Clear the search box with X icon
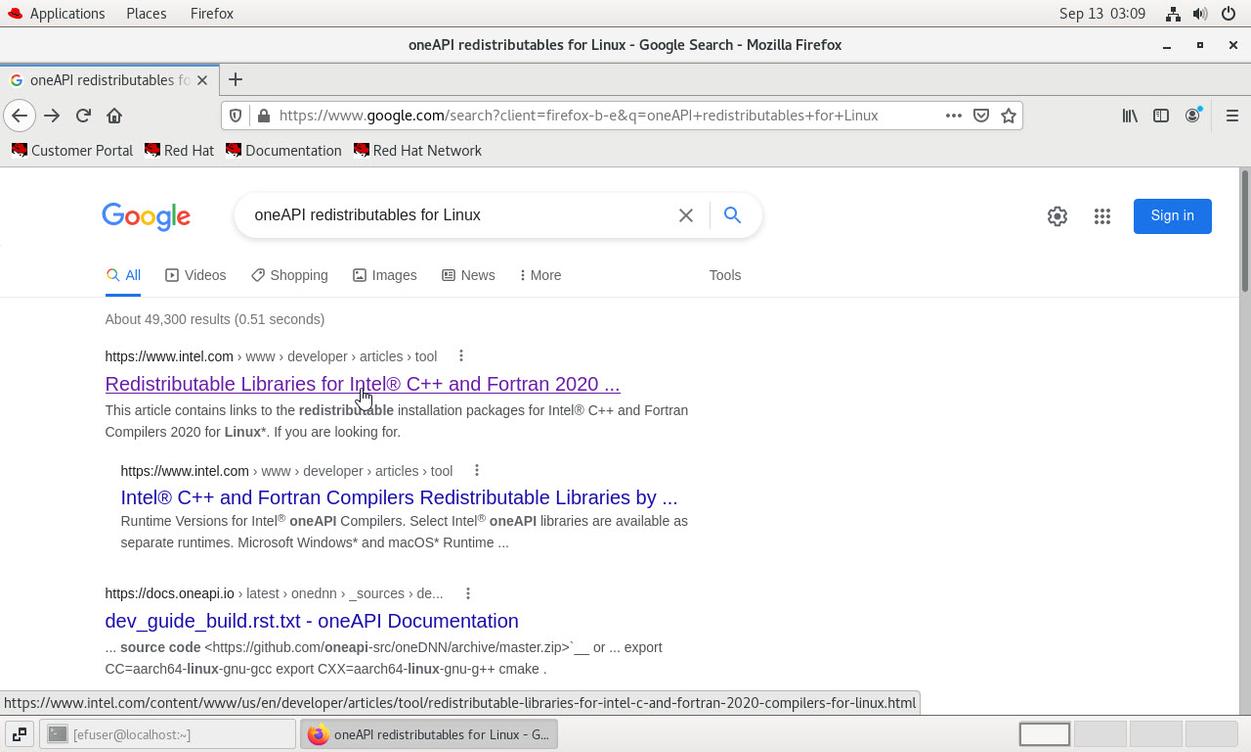The image size is (1251, 752). click(686, 215)
